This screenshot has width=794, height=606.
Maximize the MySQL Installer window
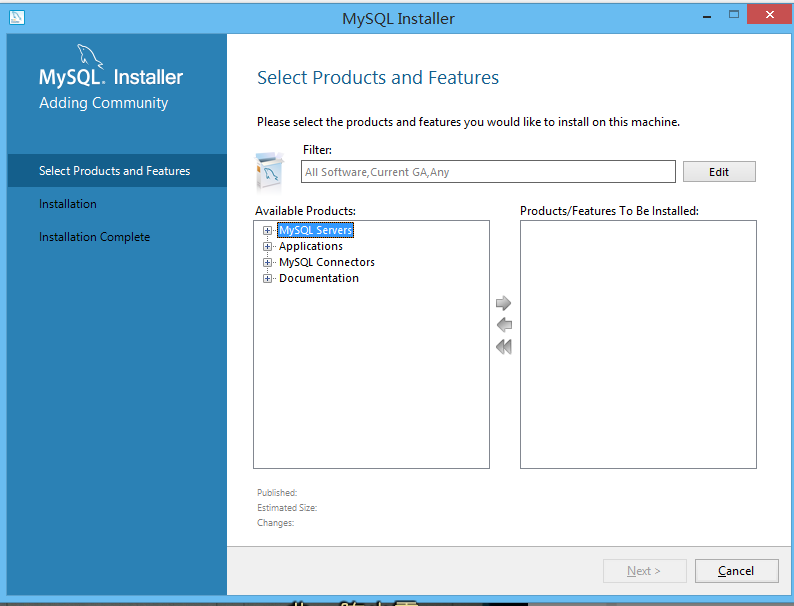(734, 15)
